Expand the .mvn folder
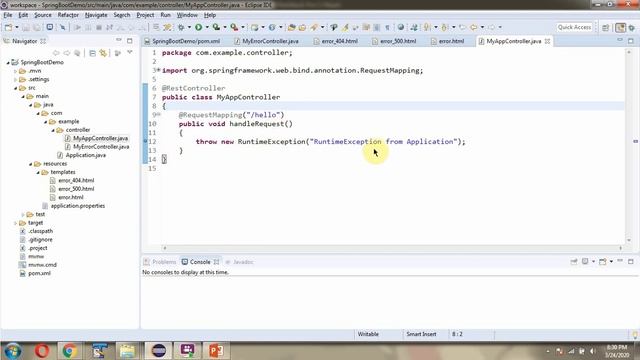 coord(16,71)
